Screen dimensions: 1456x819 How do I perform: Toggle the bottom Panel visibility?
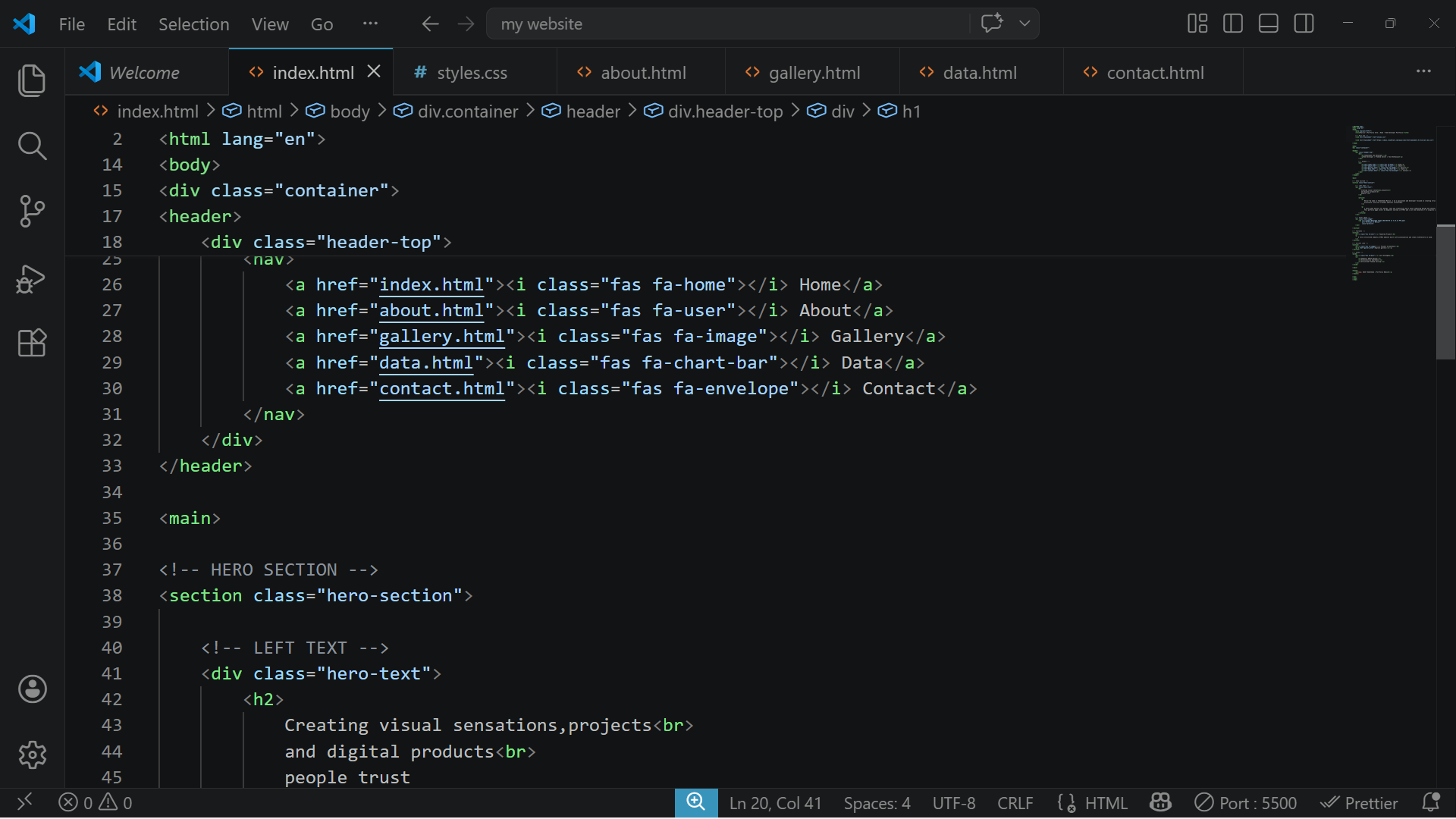[1267, 23]
